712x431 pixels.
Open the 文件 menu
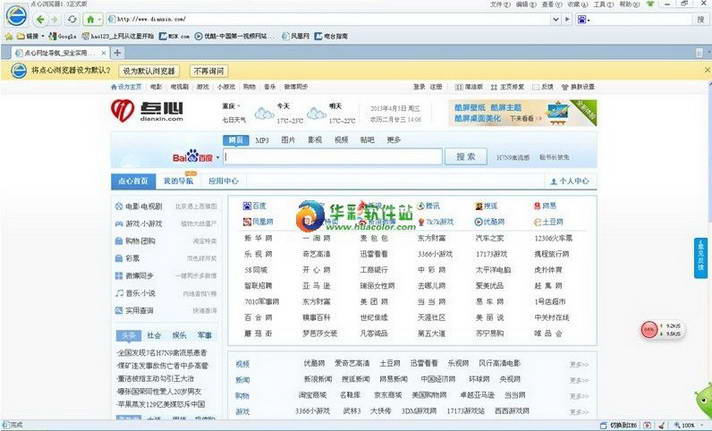pos(500,4)
